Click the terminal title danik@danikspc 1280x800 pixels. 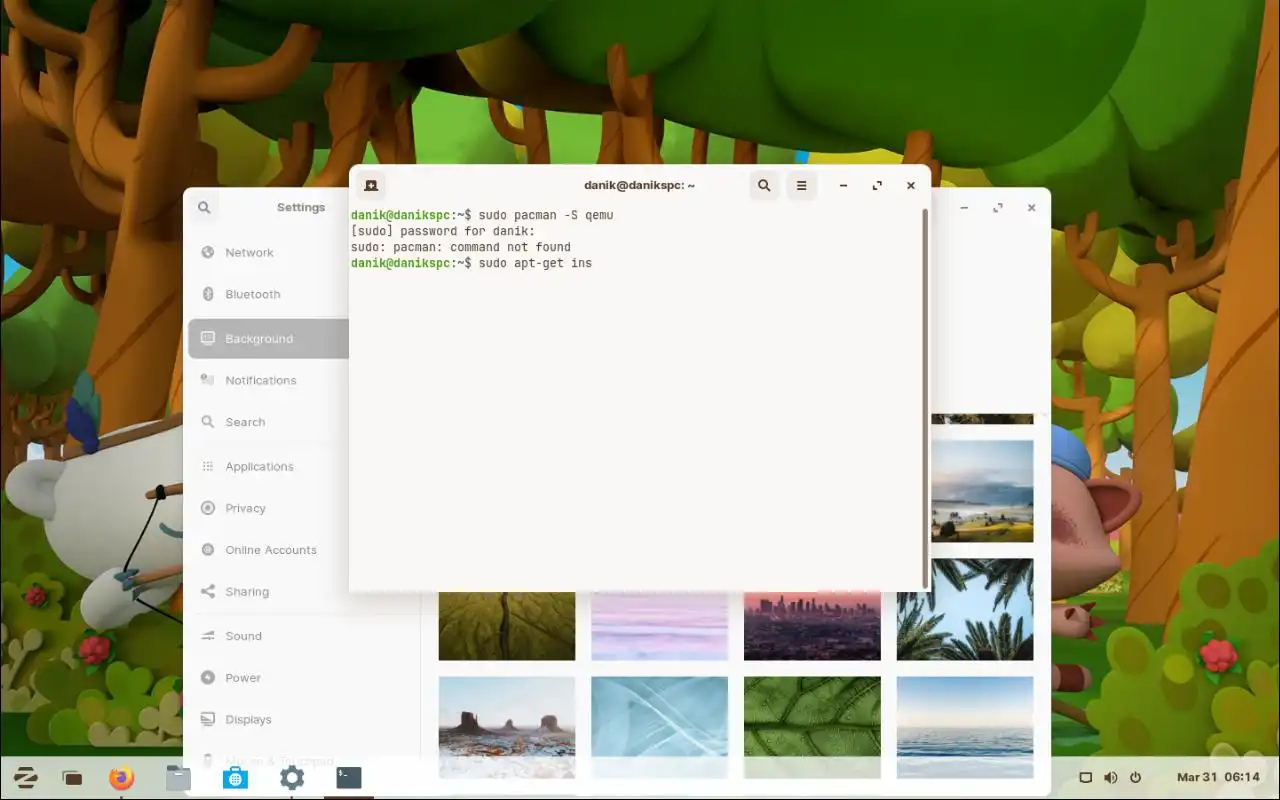pyautogui.click(x=639, y=185)
